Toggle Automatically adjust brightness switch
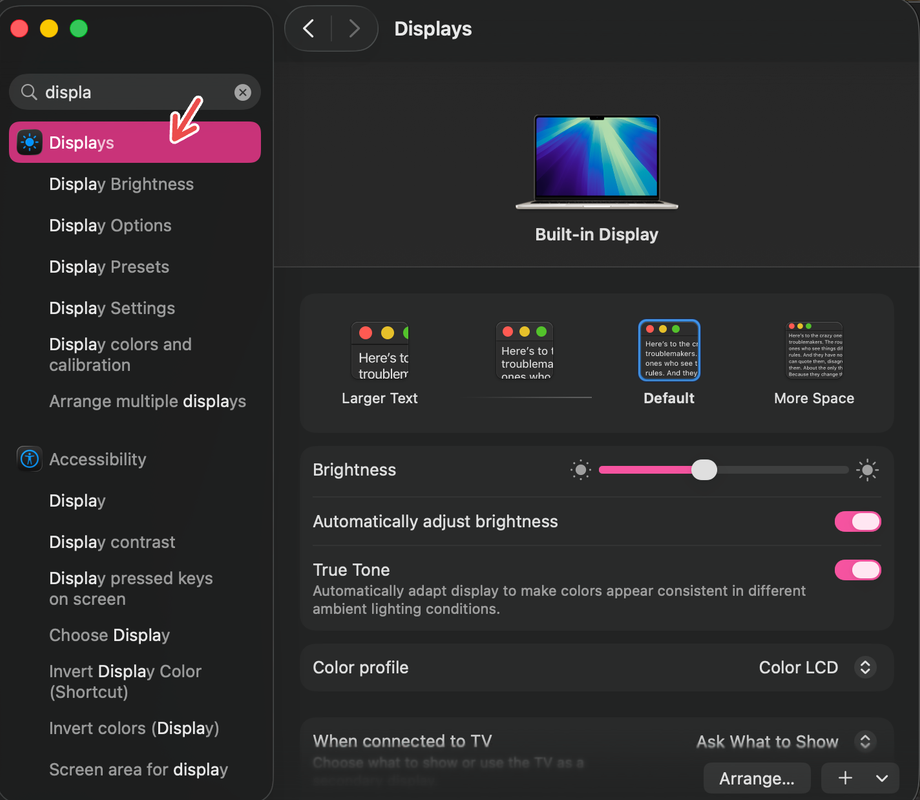 pyautogui.click(x=858, y=521)
